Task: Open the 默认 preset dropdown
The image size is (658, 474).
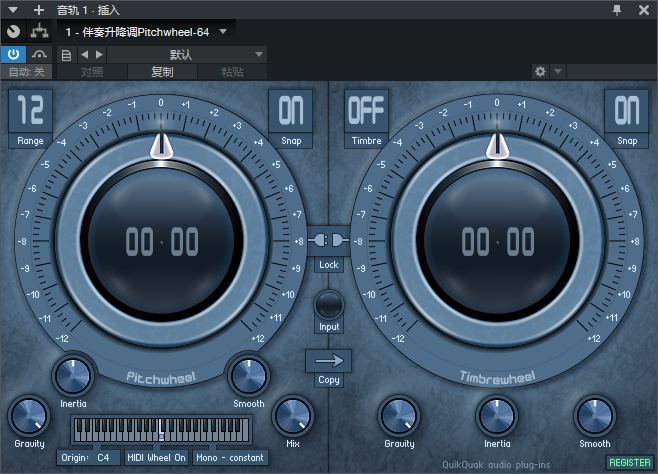Action: point(187,55)
